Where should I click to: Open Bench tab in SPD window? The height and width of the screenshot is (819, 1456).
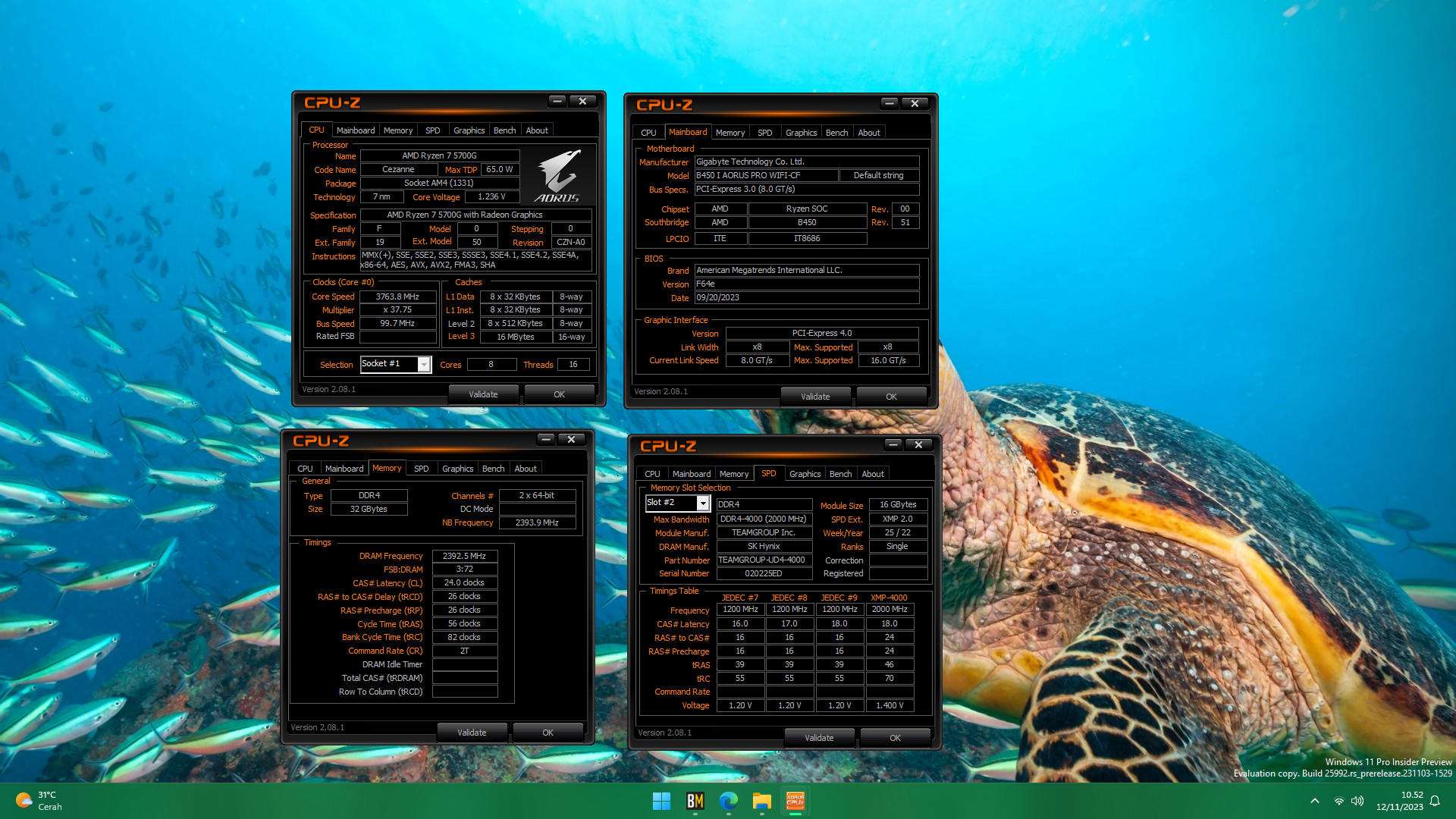pos(840,474)
